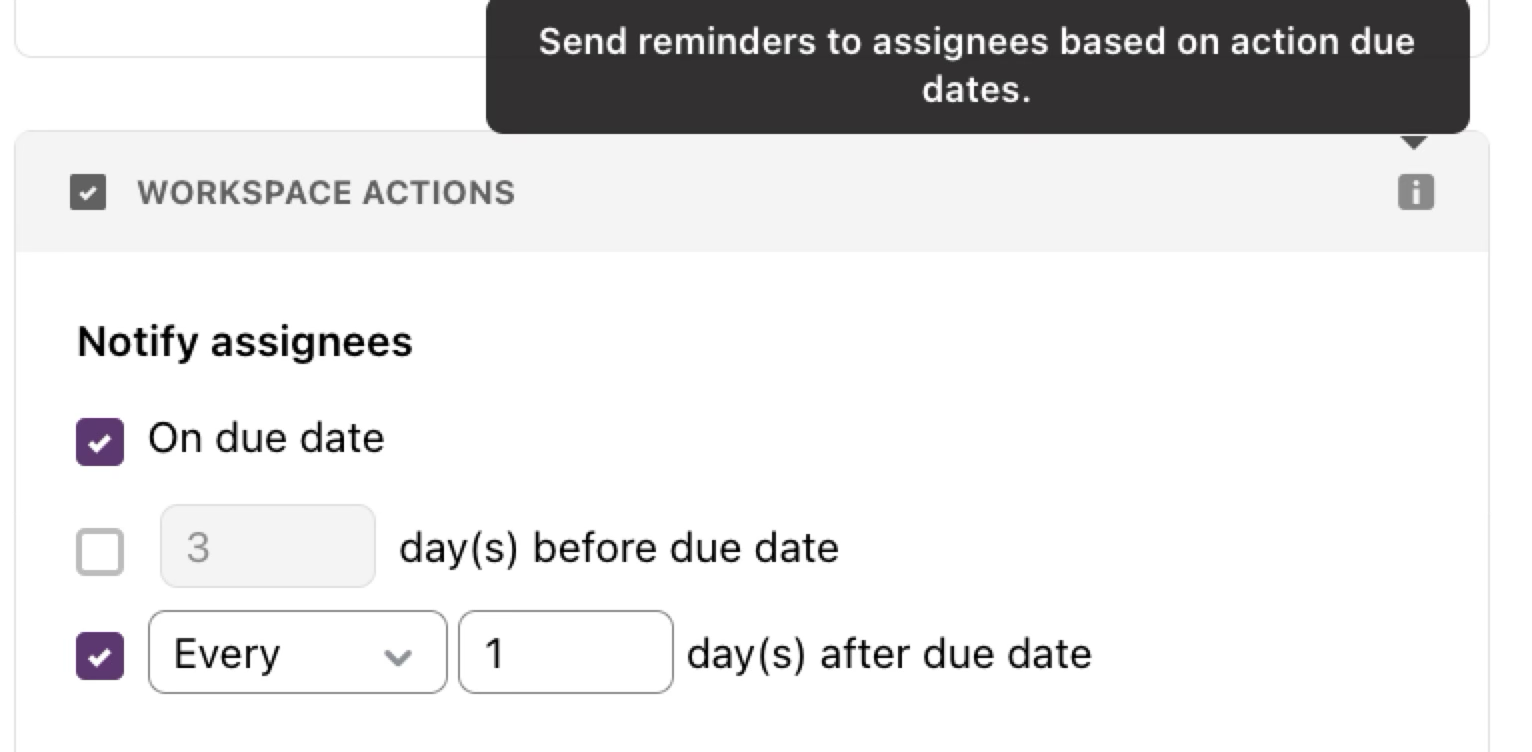Enable the day(s) before due date checkbox
This screenshot has width=1532, height=752.
[x=100, y=552]
